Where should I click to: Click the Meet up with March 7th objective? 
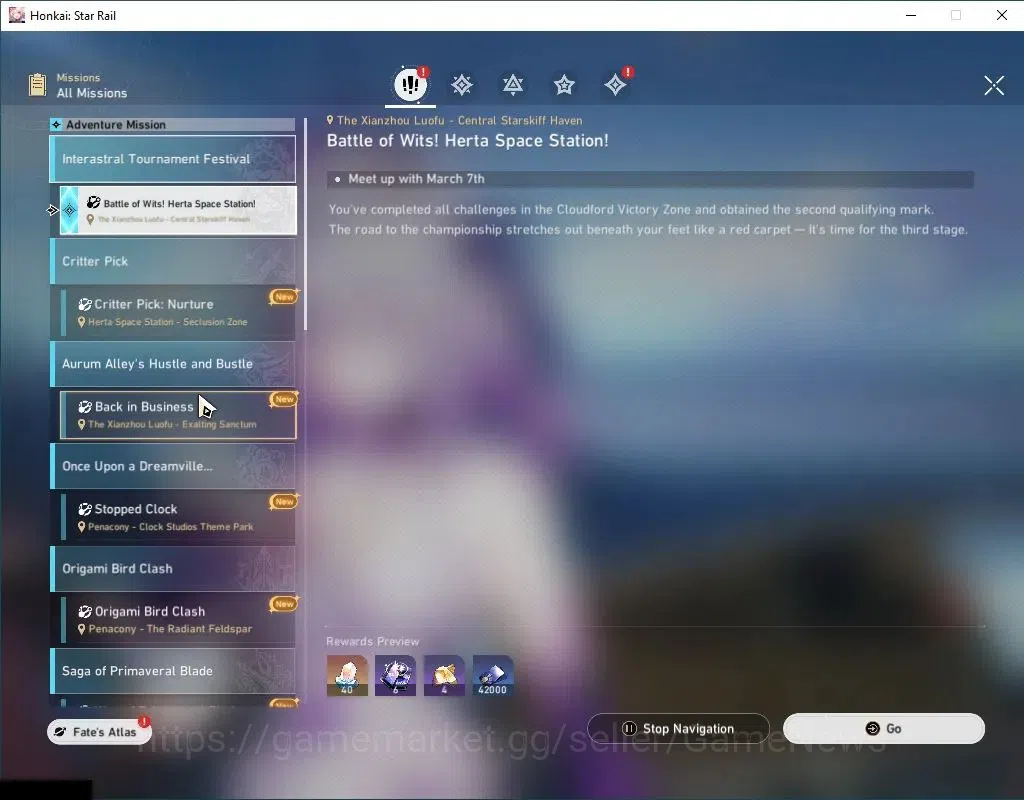(x=650, y=179)
